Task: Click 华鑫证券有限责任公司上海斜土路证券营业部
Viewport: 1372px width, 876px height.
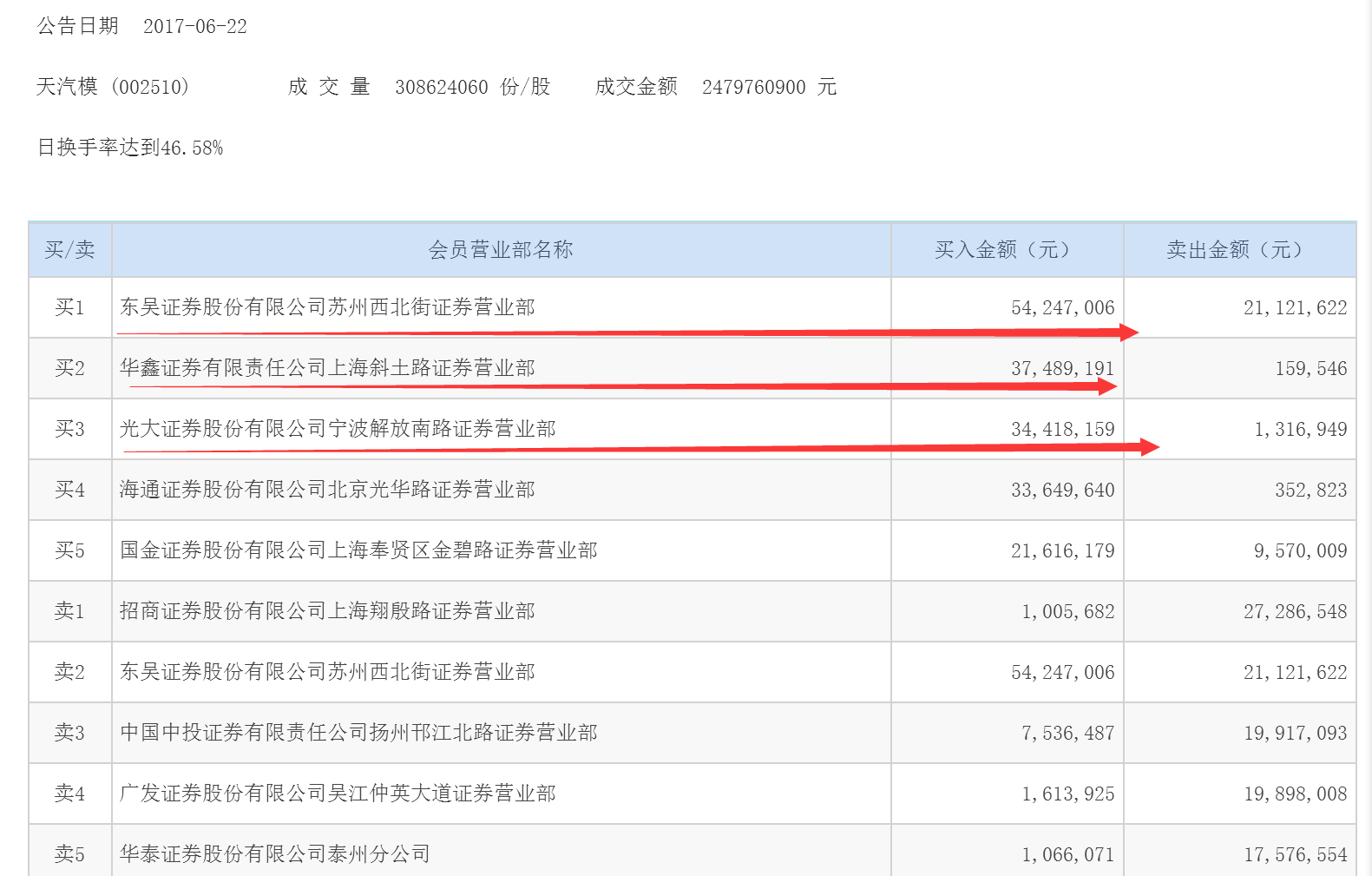Action: 327,368
